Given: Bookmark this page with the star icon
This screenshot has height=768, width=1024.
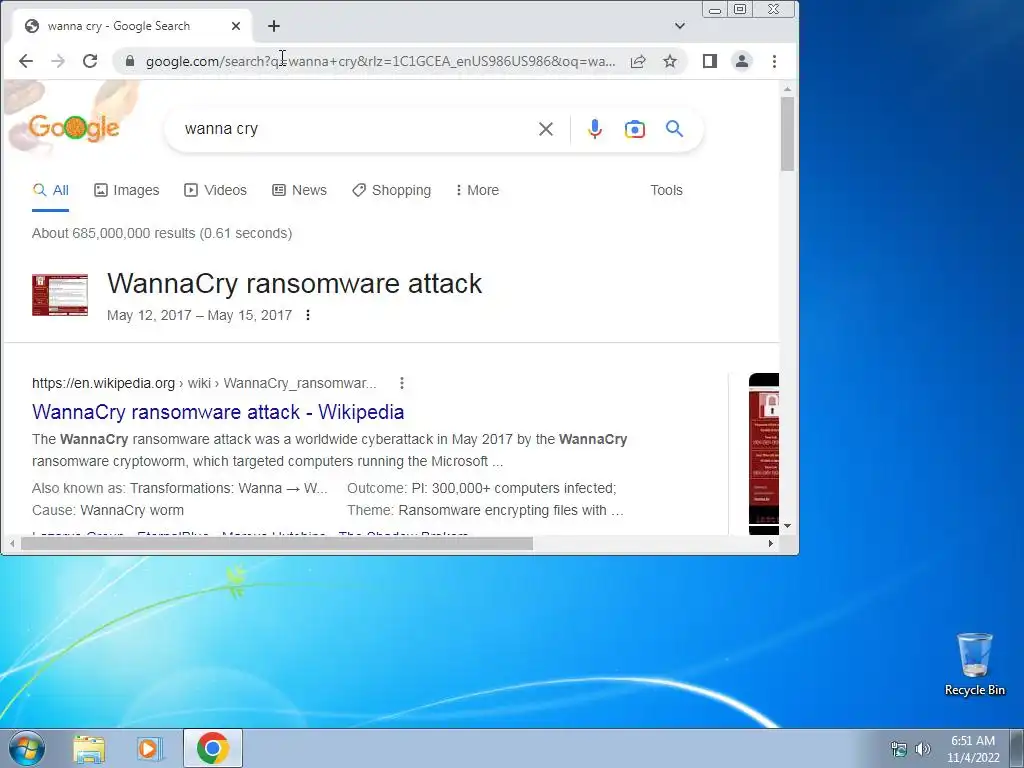Looking at the screenshot, I should point(670,61).
